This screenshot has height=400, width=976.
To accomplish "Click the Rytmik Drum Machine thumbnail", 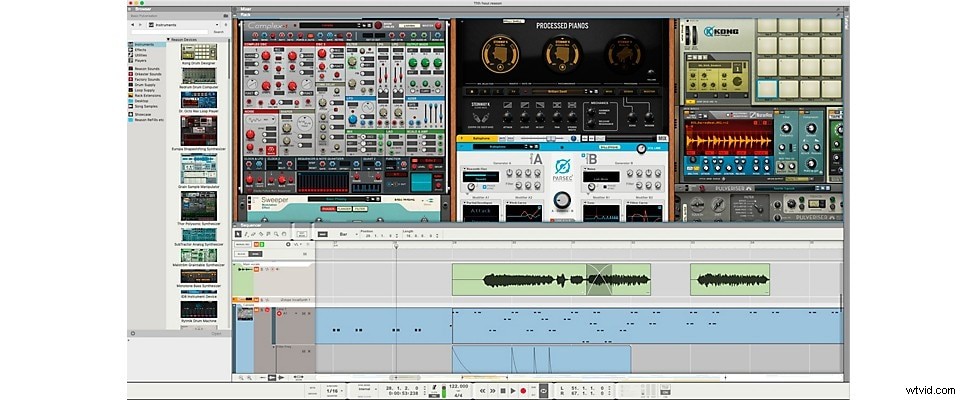I will click(x=199, y=309).
